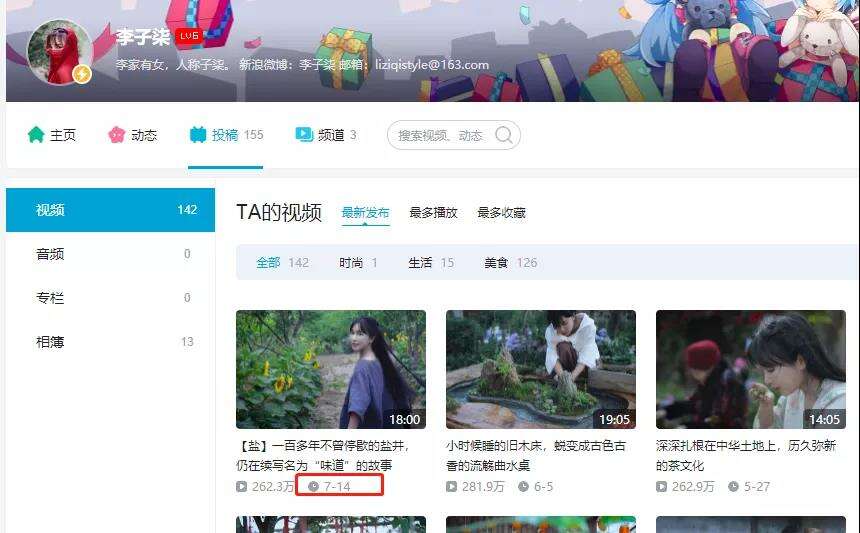Click play count icon beside 262.3万
The image size is (860, 533).
[241, 486]
